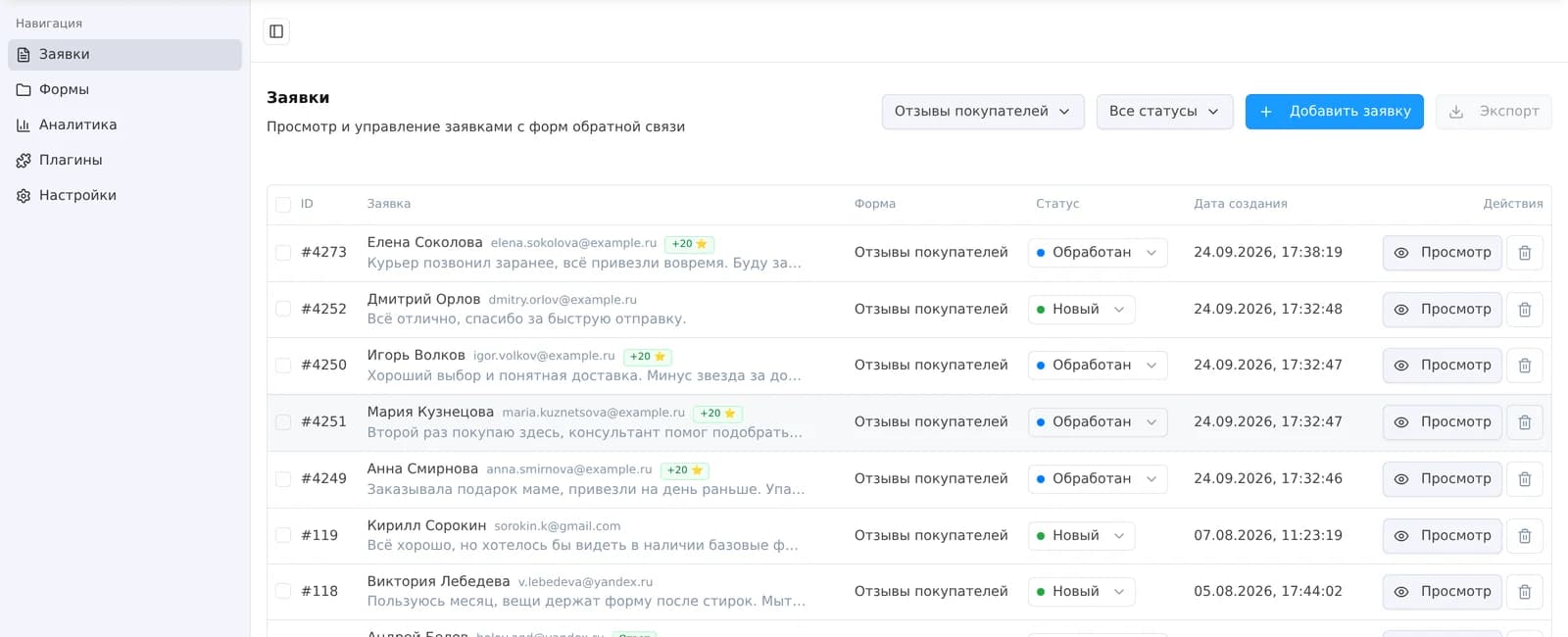Click email v.lebedeva@yandex.ru
Viewport: 1568px width, 637px height.
pyautogui.click(x=585, y=582)
